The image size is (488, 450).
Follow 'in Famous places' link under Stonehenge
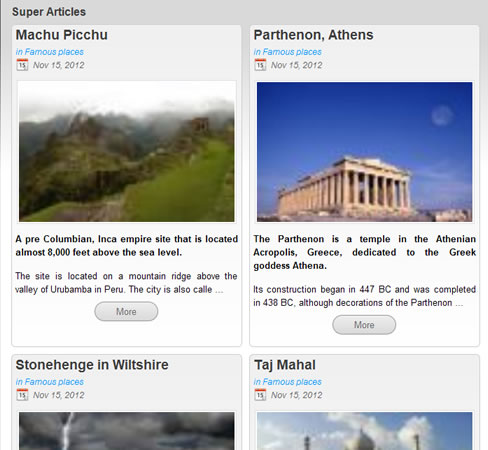[x=50, y=382]
